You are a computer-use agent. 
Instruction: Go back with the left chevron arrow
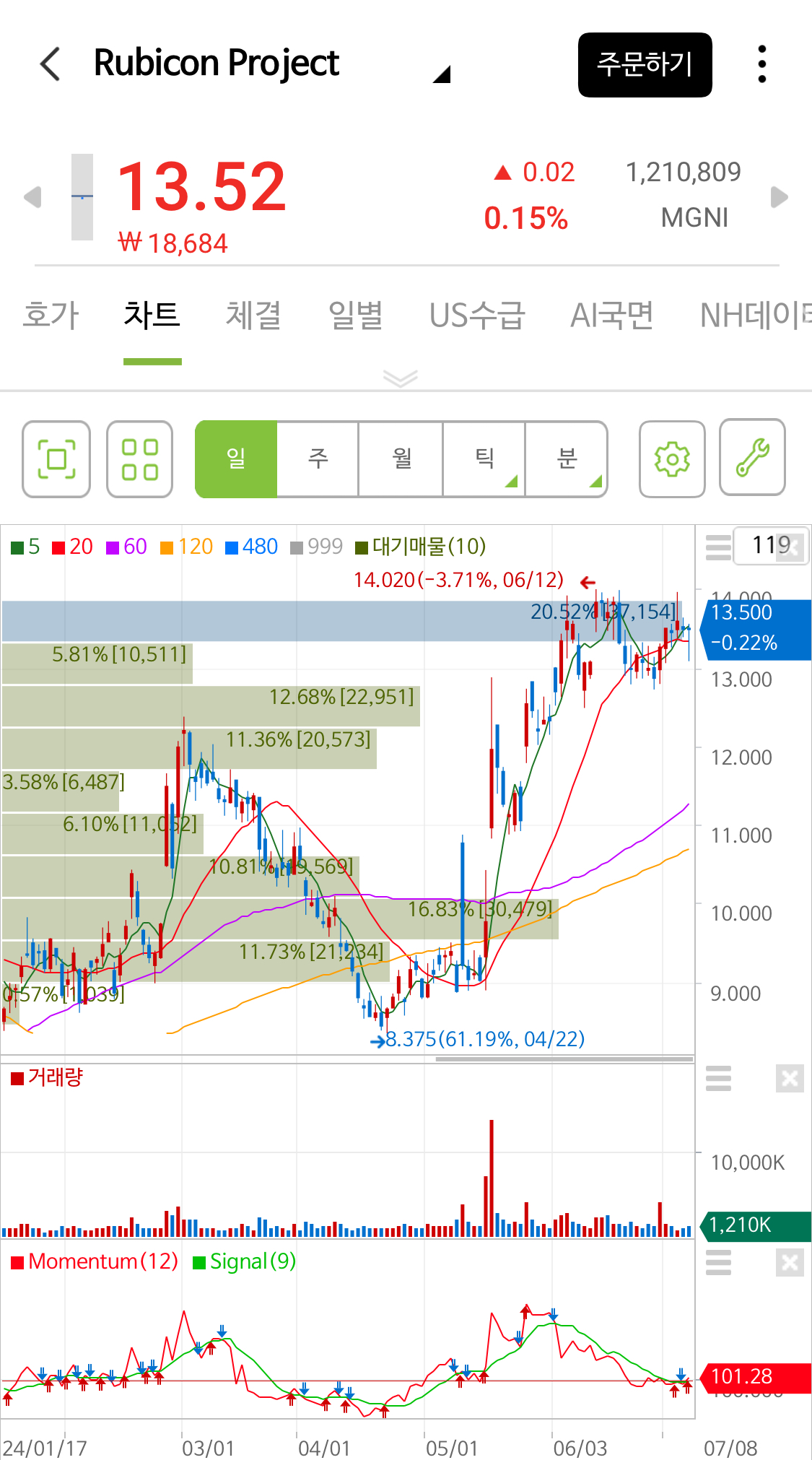[x=50, y=64]
